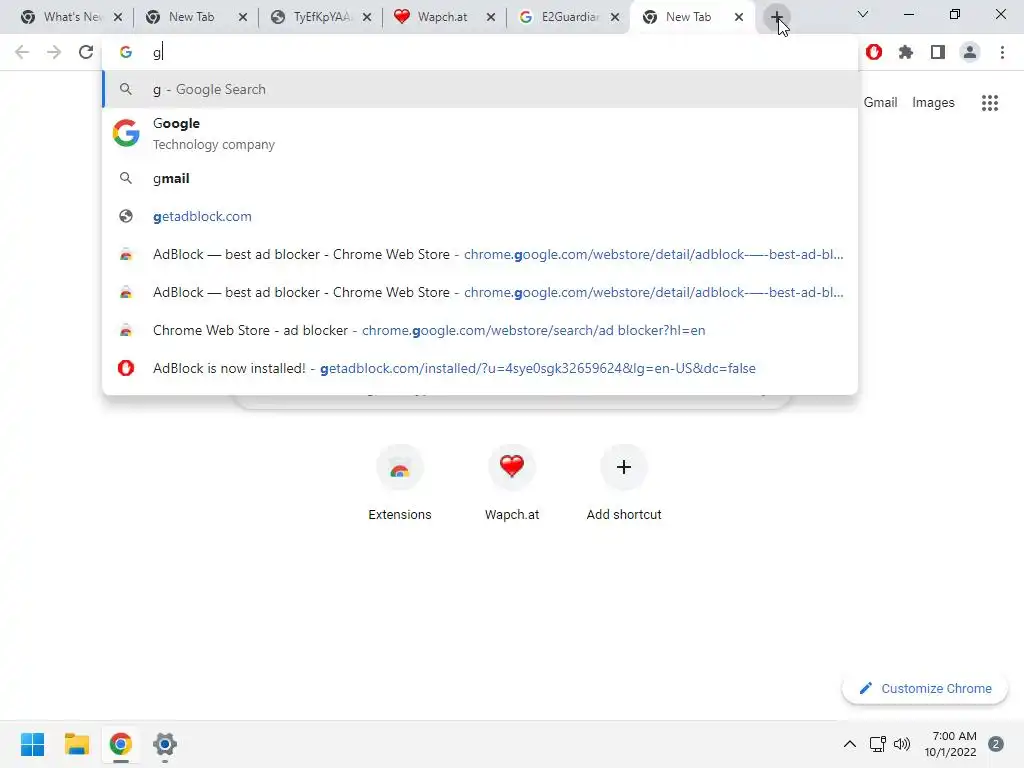Open the network status tray icon
Viewport: 1024px width, 768px height.
[x=878, y=744]
